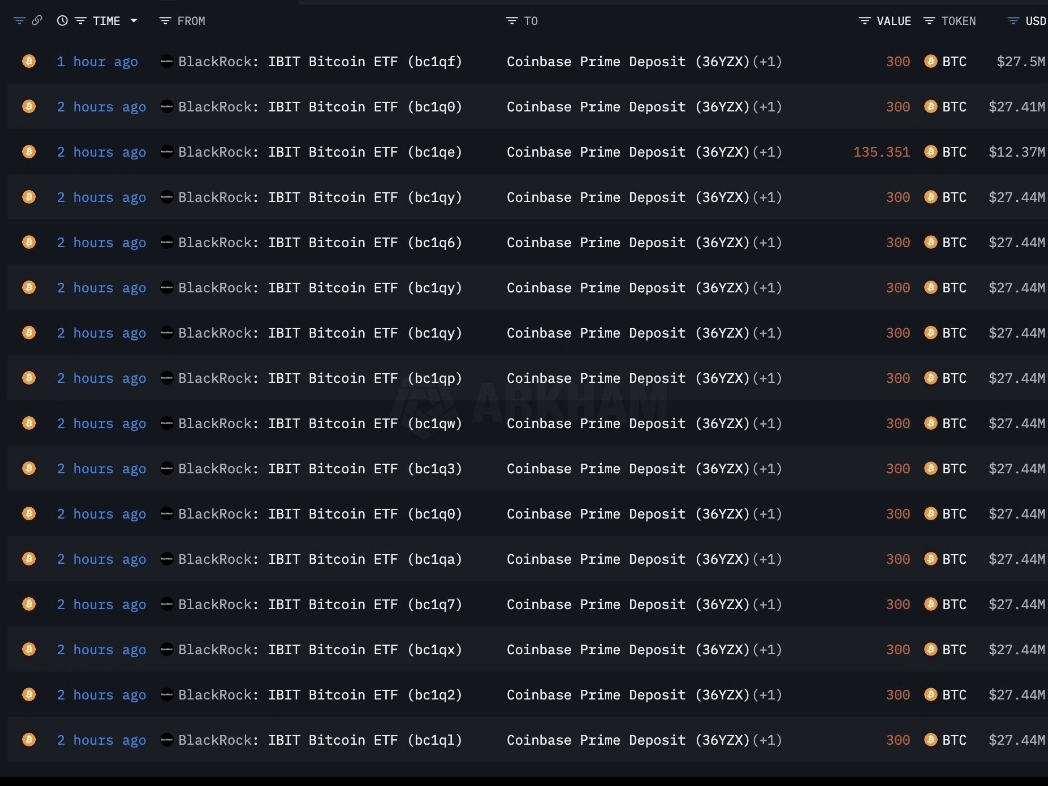
Task: Open the filter icon next to the TIME column
Action: coord(81,21)
